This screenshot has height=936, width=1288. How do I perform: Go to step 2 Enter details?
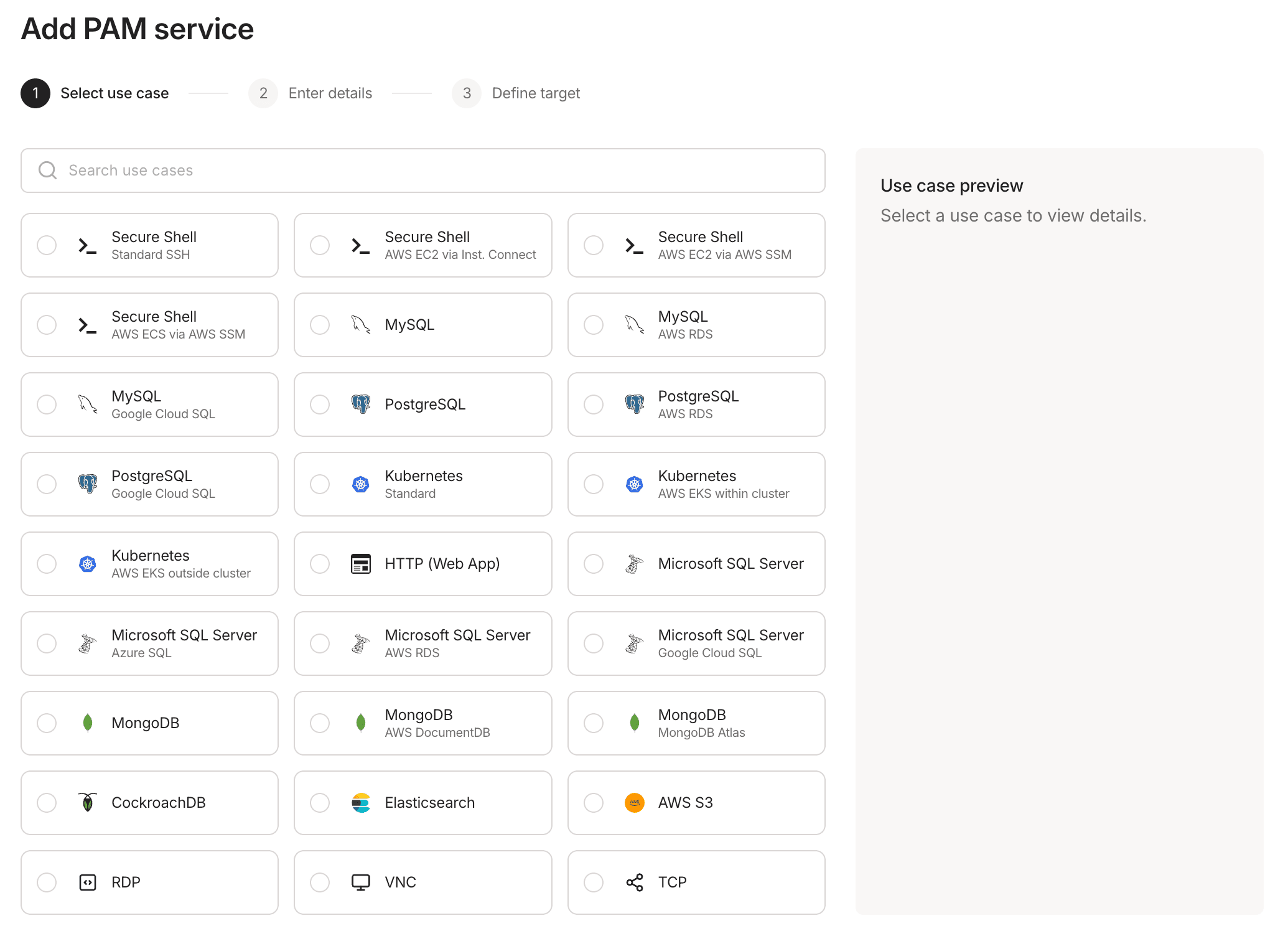tap(310, 93)
